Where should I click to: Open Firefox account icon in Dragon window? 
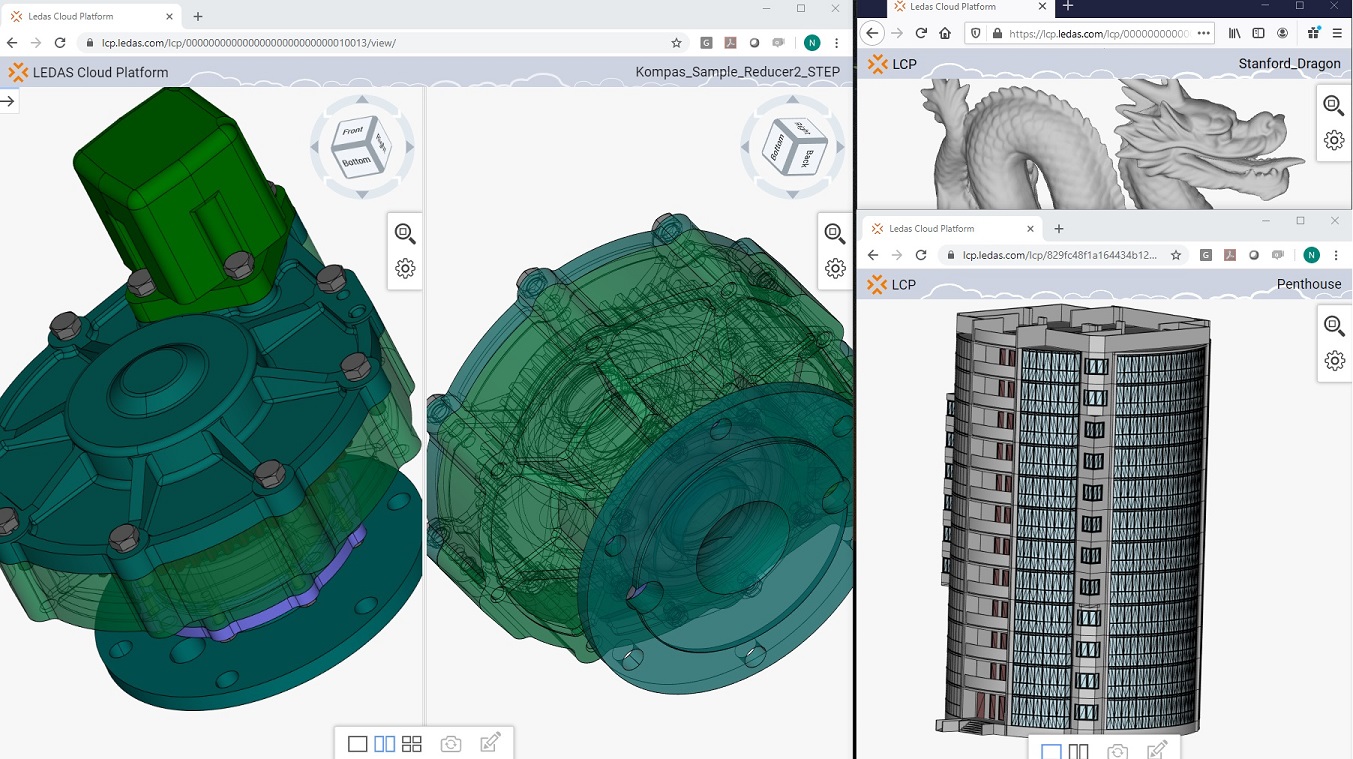click(1282, 33)
